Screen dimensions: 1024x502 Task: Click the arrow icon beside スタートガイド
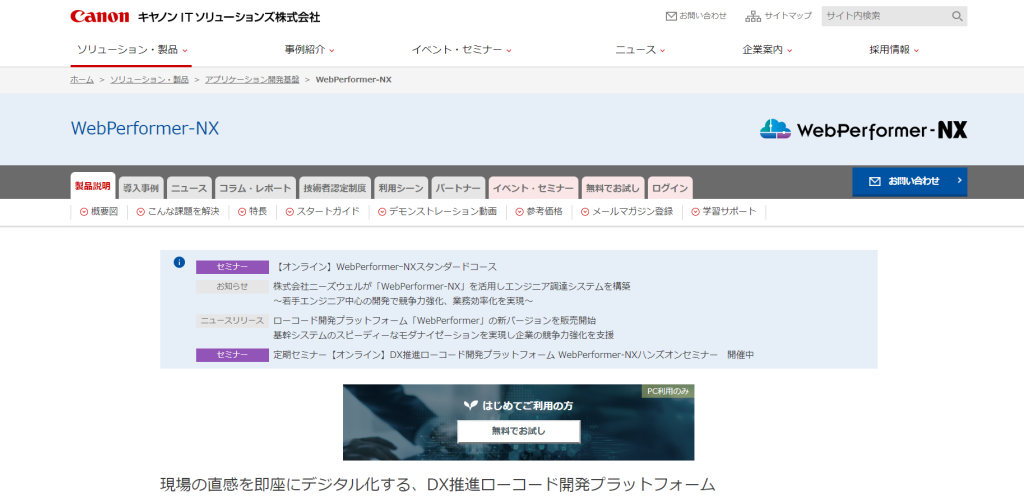click(x=289, y=212)
